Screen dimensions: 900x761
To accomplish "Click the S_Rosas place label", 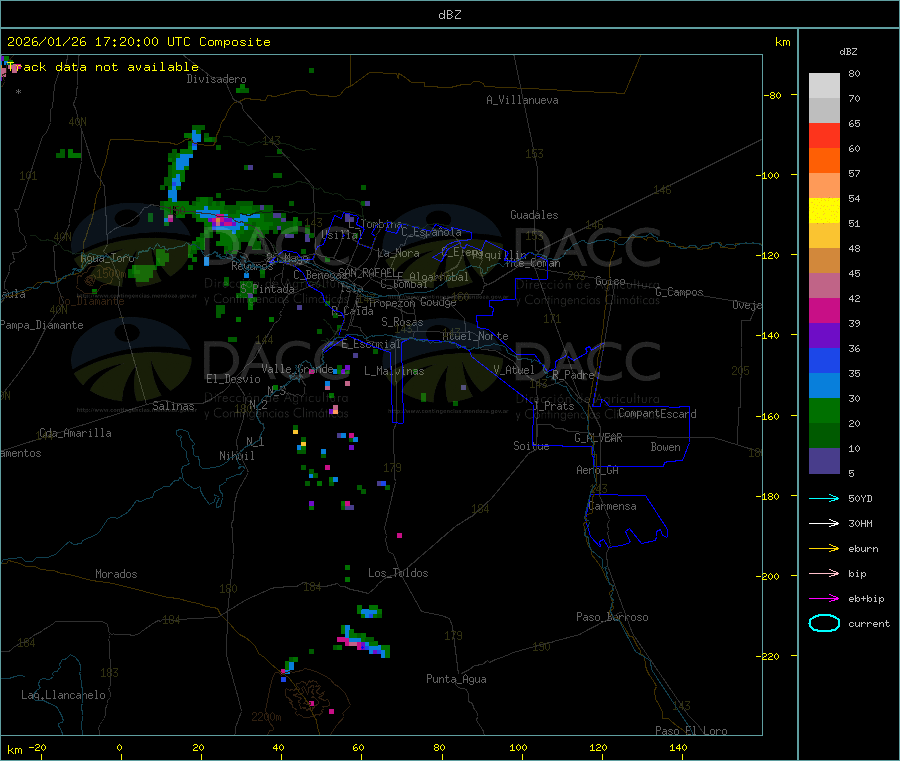I will point(402,322).
